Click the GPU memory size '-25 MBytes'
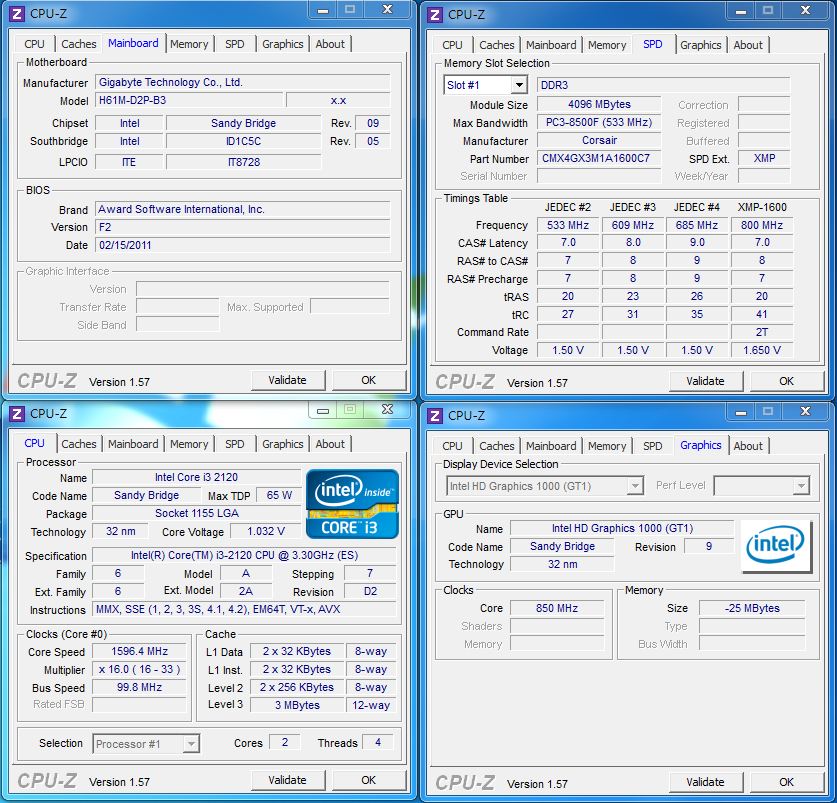 752,608
